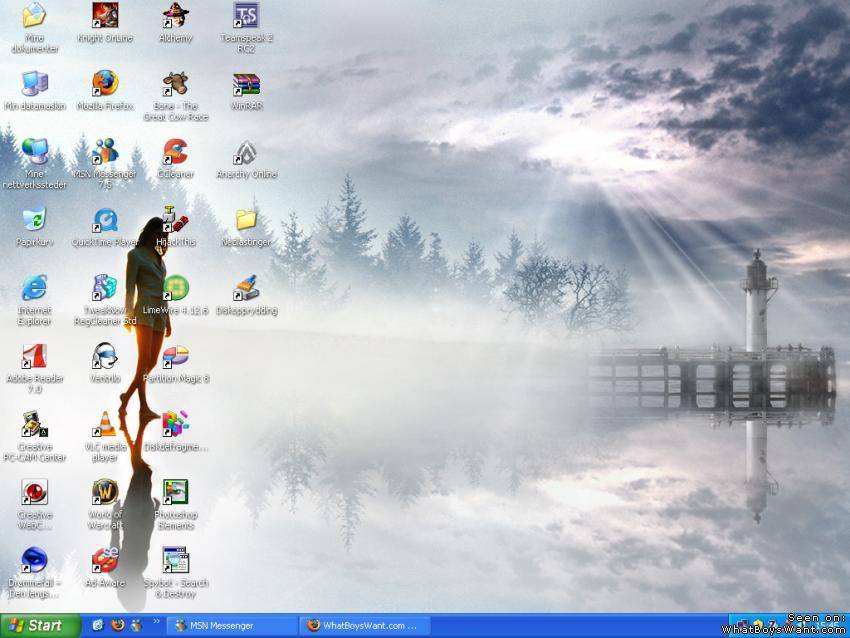Open the Knight Online desktop shortcut
850x638 pixels.
tap(105, 16)
